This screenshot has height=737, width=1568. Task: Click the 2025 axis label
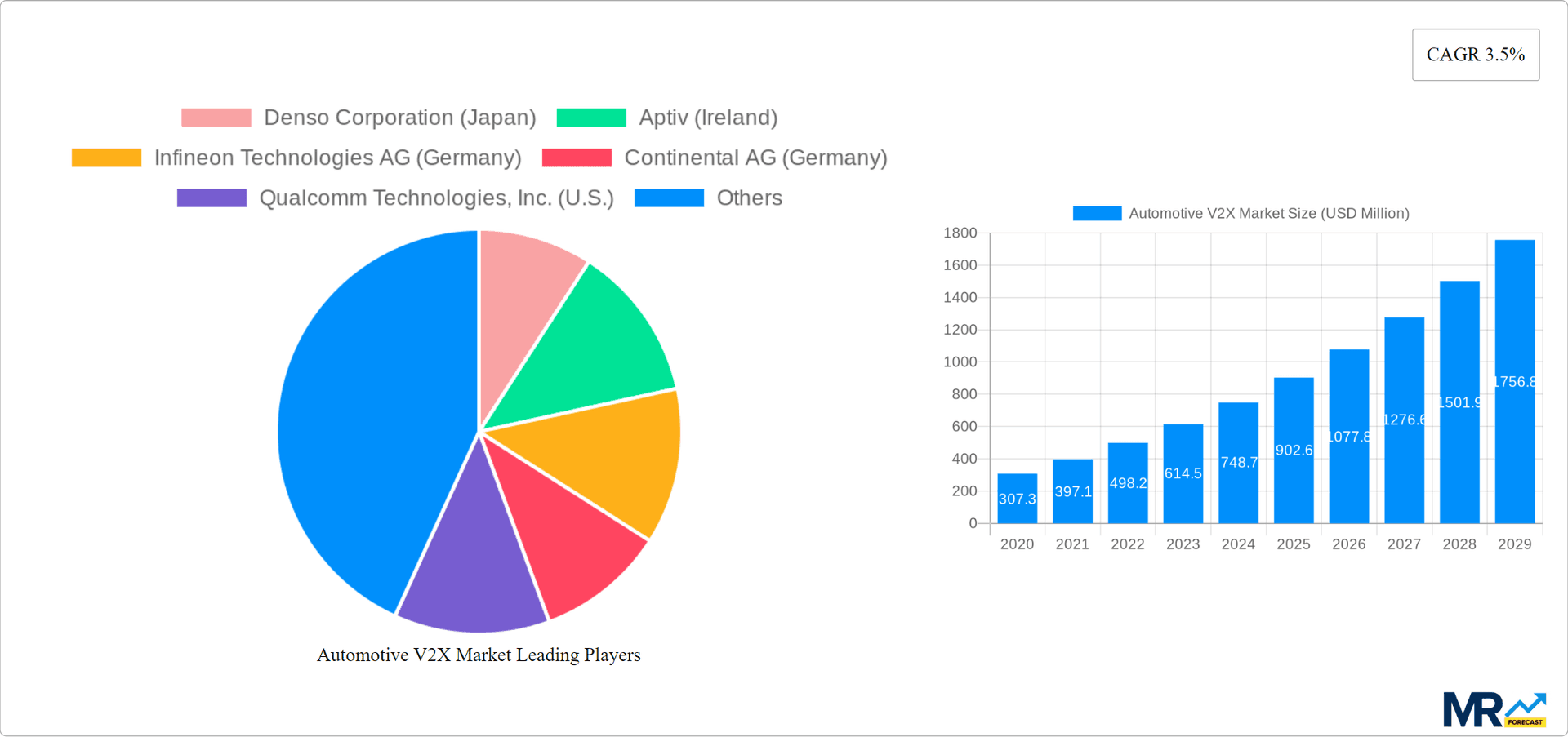pyautogui.click(x=1293, y=544)
